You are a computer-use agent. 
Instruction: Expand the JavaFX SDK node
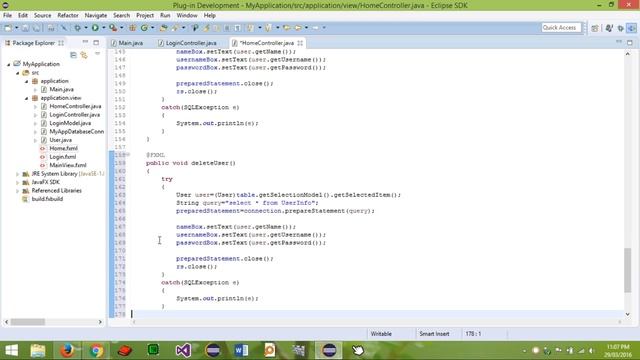[x=18, y=182]
